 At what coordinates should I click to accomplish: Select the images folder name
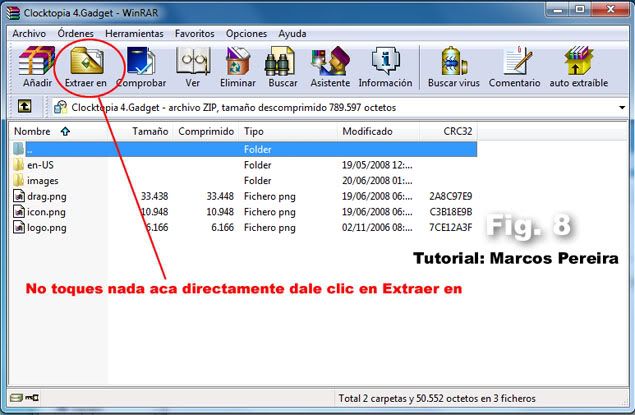[x=43, y=181]
